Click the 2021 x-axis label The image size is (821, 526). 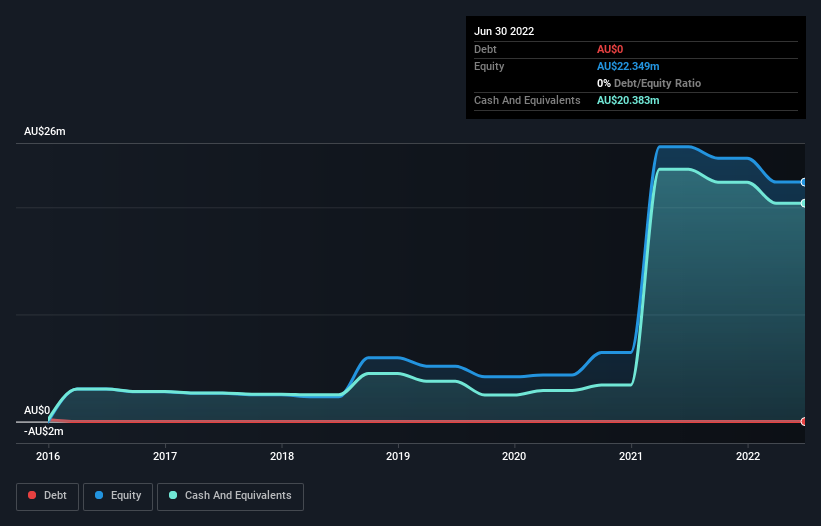point(631,456)
